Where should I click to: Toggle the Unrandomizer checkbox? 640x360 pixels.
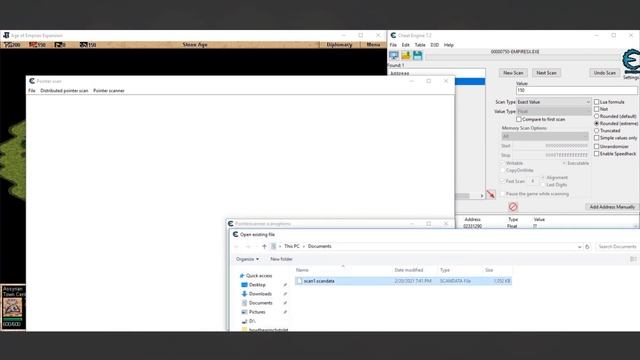pyautogui.click(x=596, y=146)
